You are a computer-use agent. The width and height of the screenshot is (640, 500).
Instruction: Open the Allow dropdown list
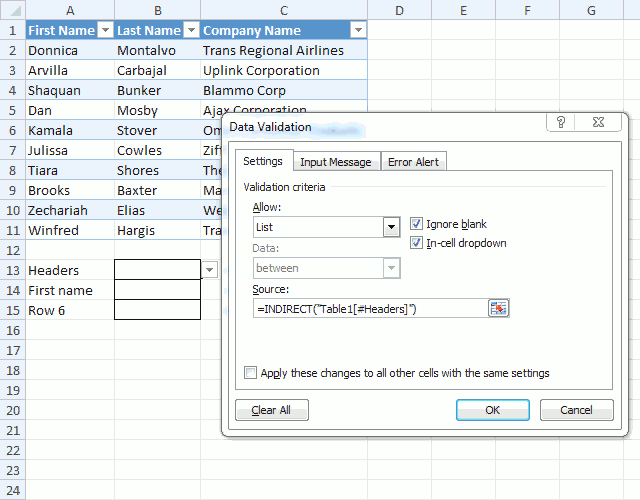[x=392, y=228]
